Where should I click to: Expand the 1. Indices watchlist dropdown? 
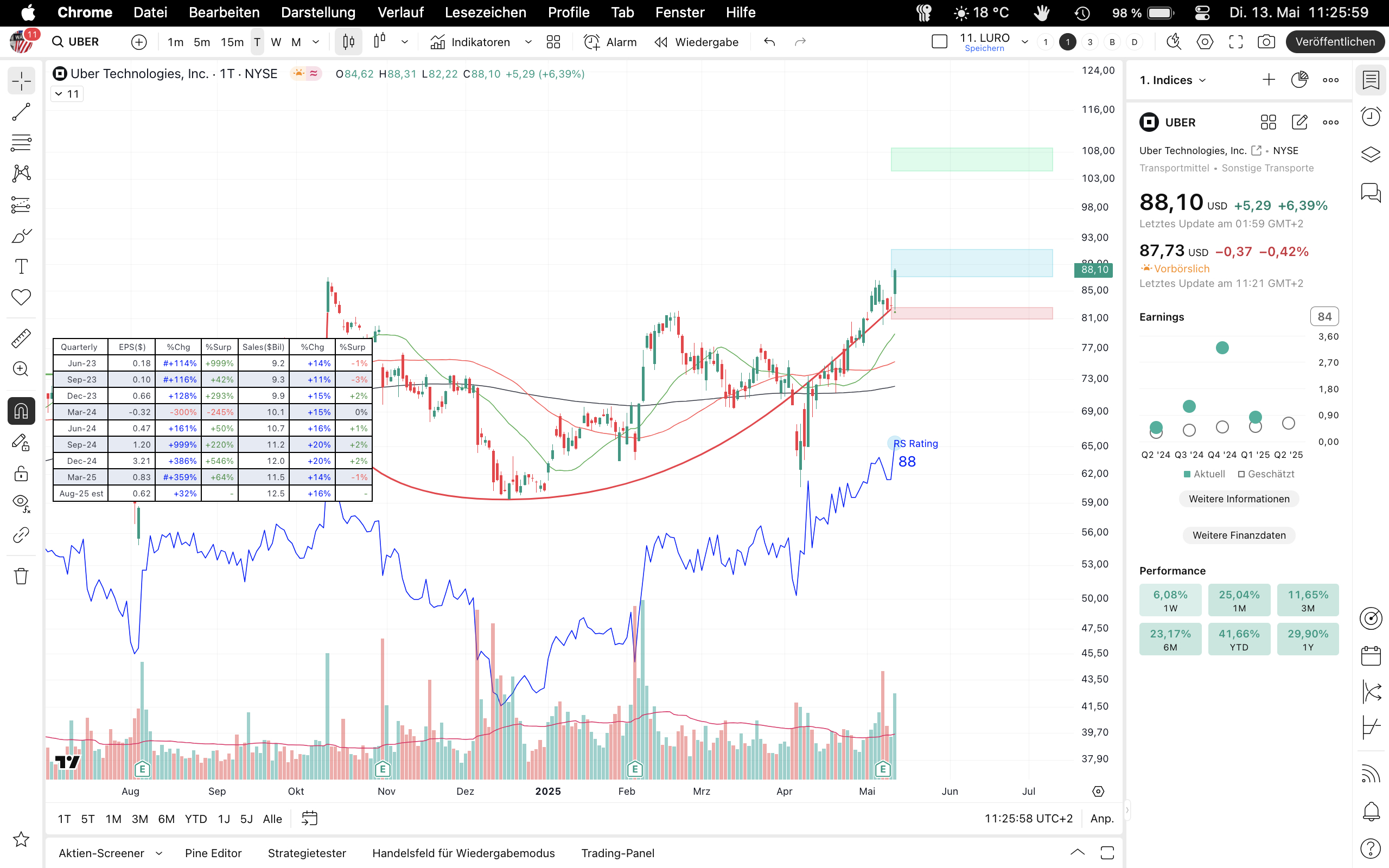point(1173,80)
